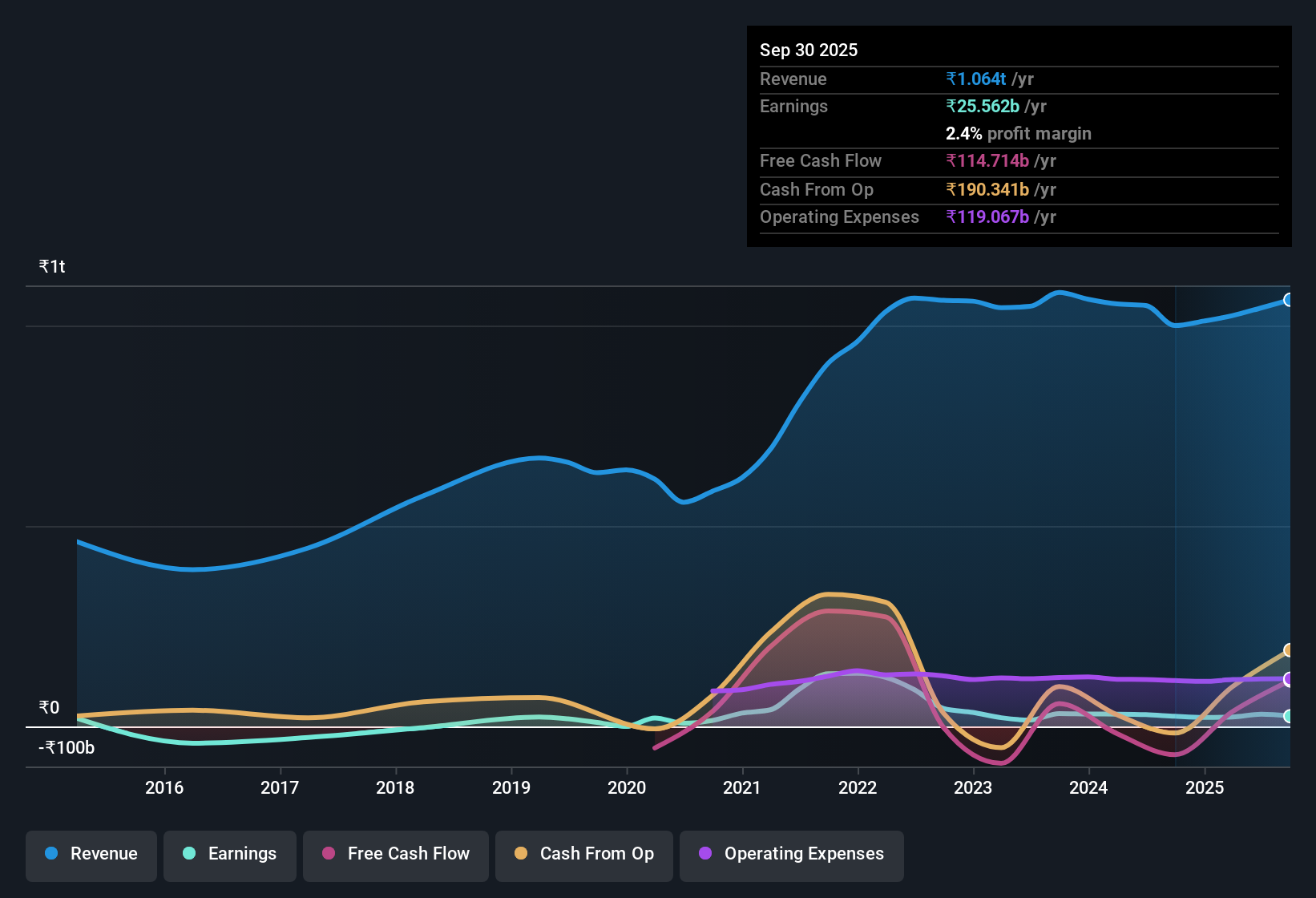Click the purple Operating Expenses dot icon
This screenshot has width=1316, height=898.
tap(705, 855)
